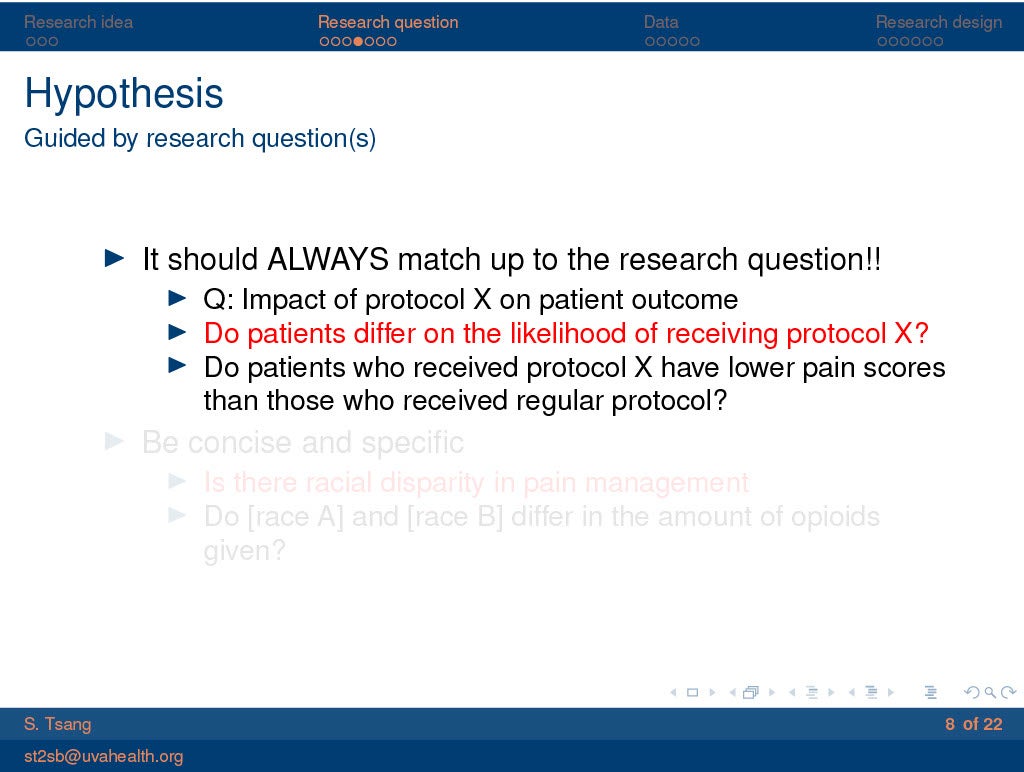This screenshot has width=1024, height=772.
Task: Select first progress dot under Data
Action: point(650,42)
